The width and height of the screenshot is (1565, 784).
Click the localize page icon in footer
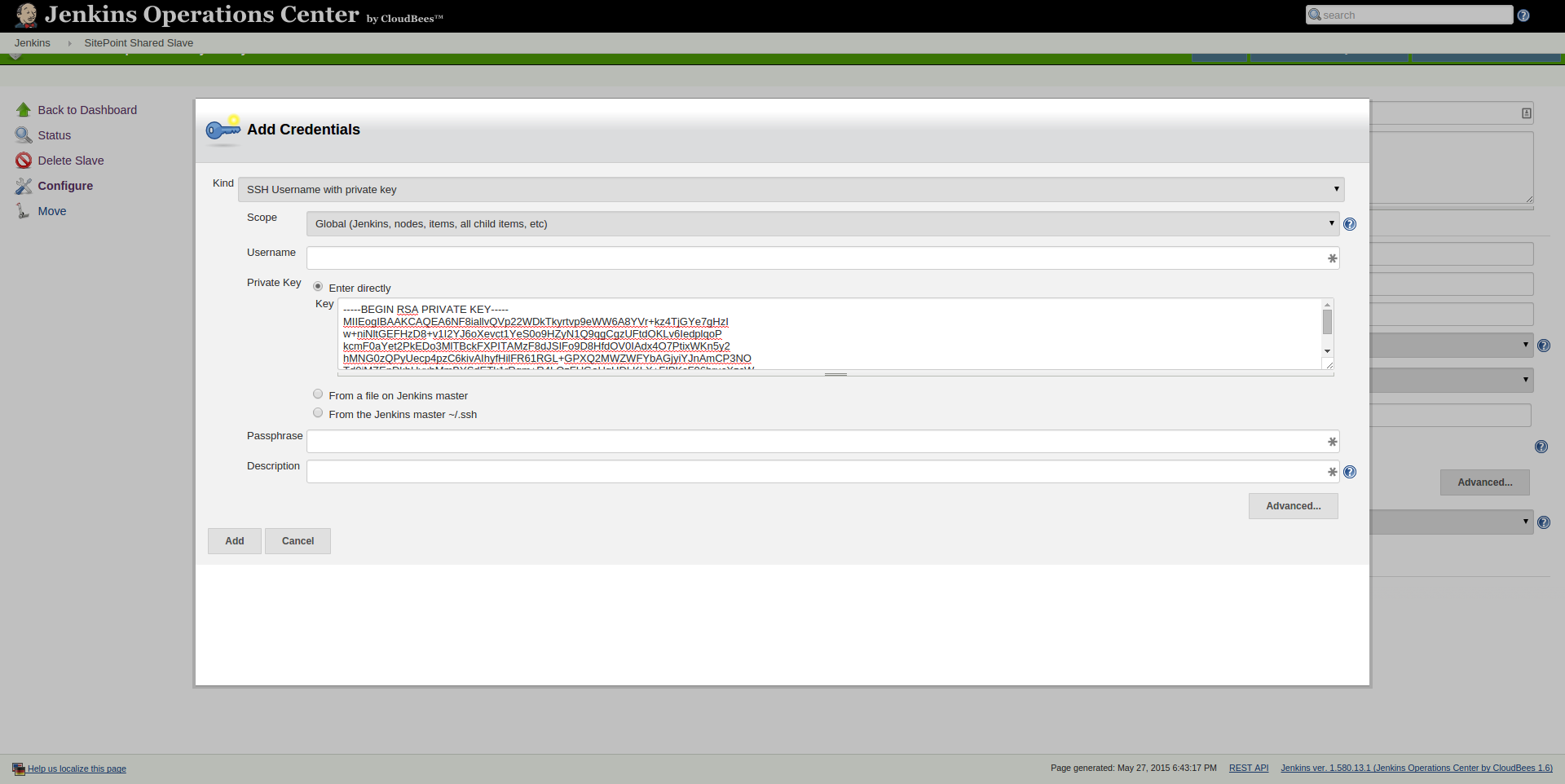pyautogui.click(x=19, y=769)
